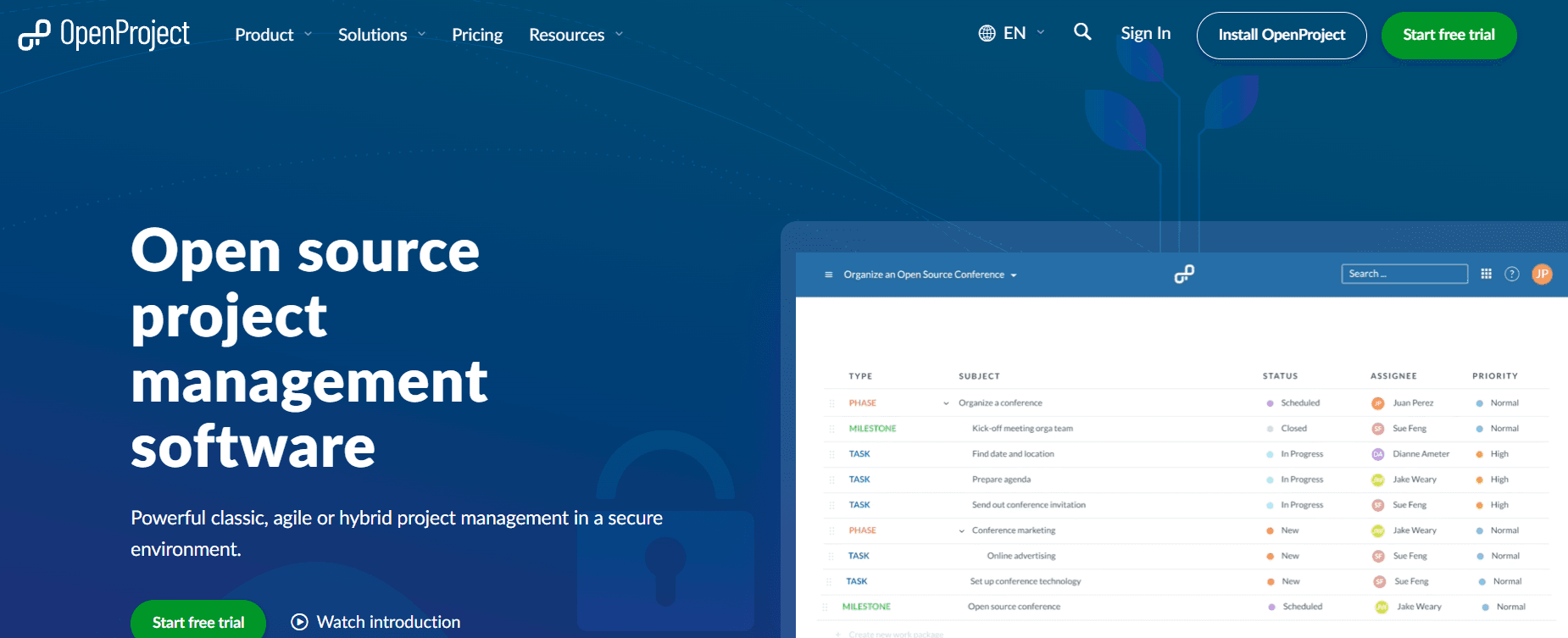Click the Search field in app preview
This screenshot has height=638, width=1568.
(1404, 274)
